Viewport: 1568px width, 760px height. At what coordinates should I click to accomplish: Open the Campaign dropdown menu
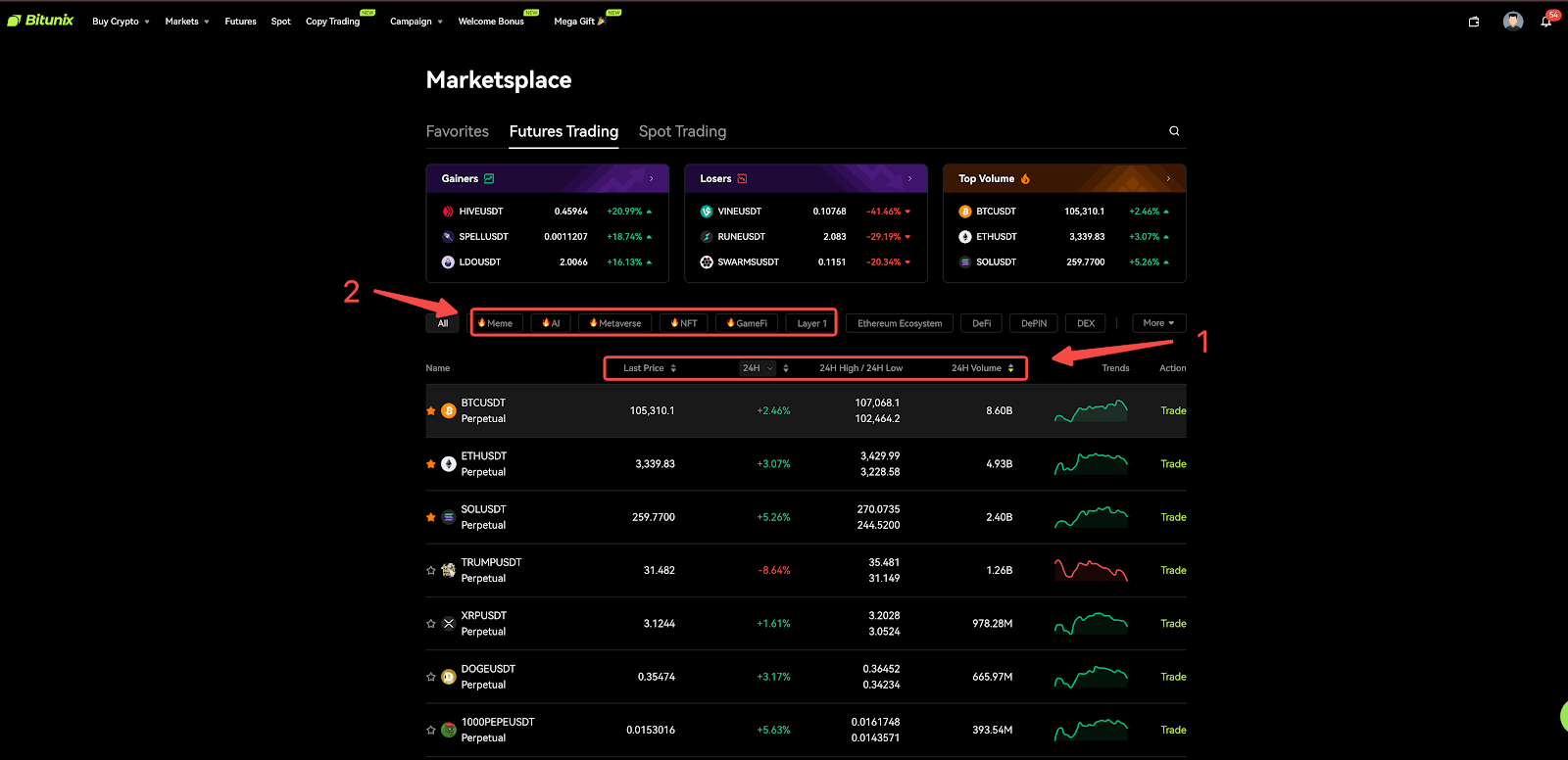(x=416, y=22)
